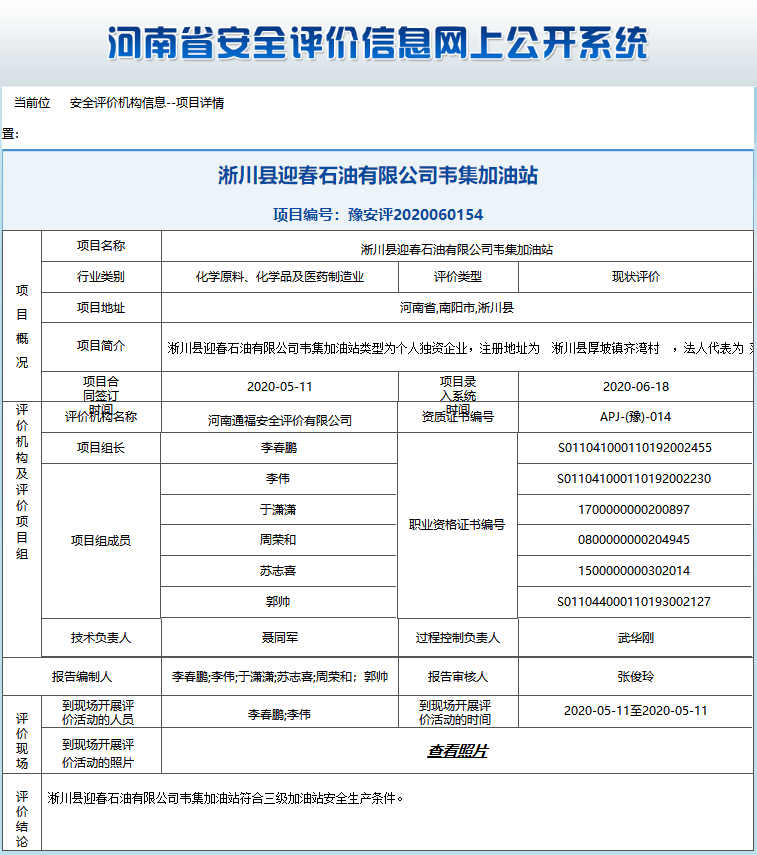
Task: Select team member 李伟
Action: pyautogui.click(x=278, y=479)
